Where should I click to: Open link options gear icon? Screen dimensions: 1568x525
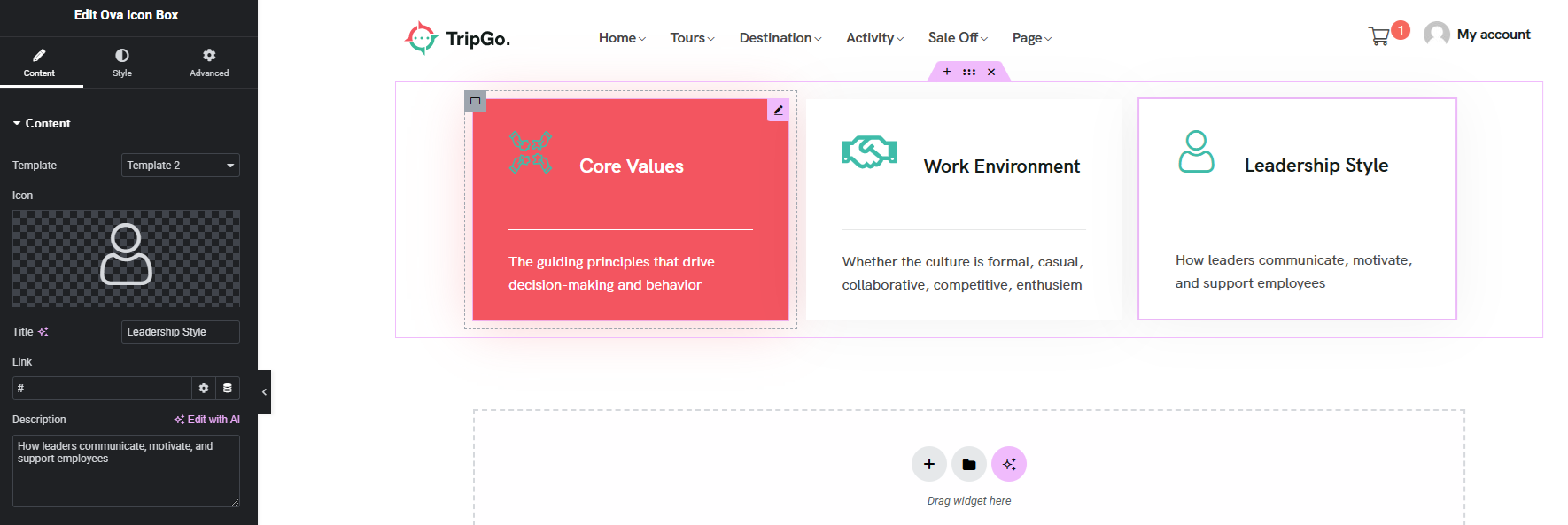point(204,388)
